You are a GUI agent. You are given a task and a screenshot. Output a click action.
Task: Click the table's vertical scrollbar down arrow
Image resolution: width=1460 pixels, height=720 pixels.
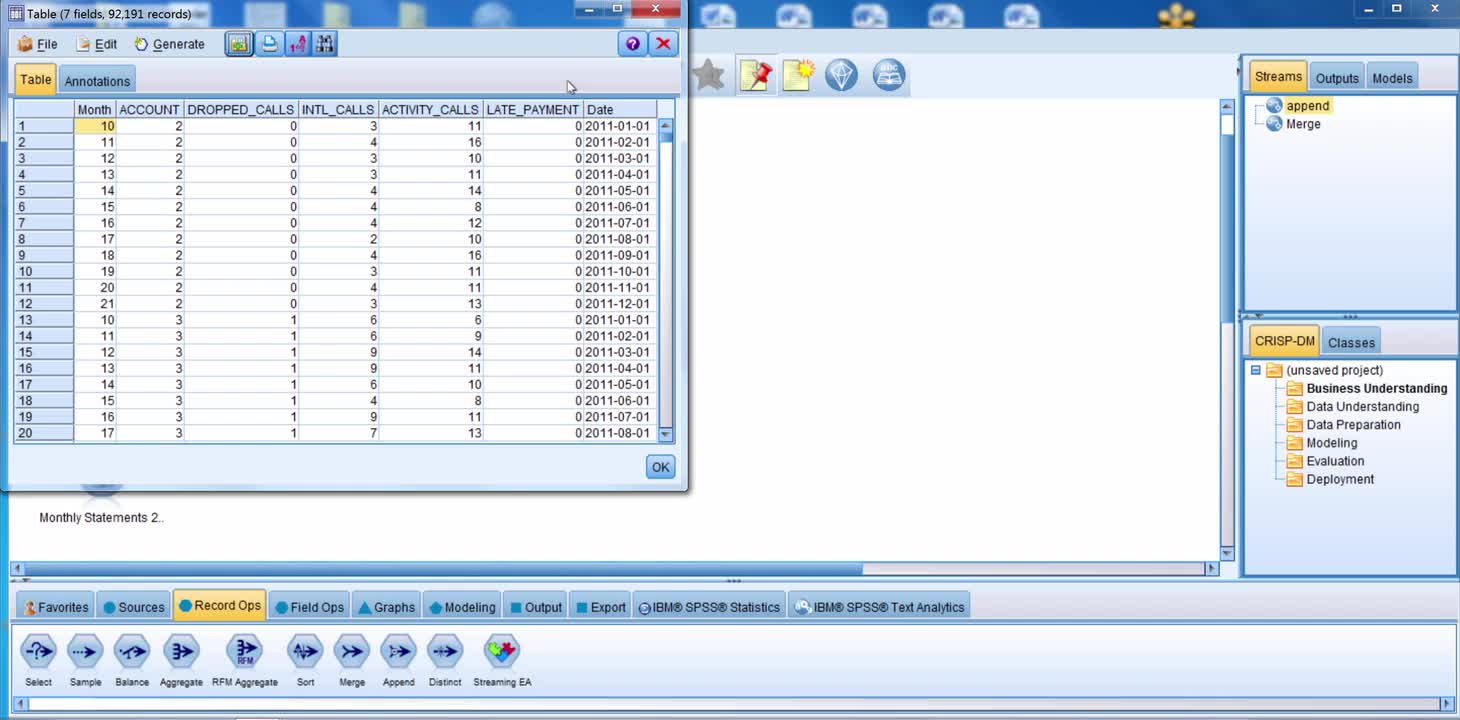coord(666,434)
